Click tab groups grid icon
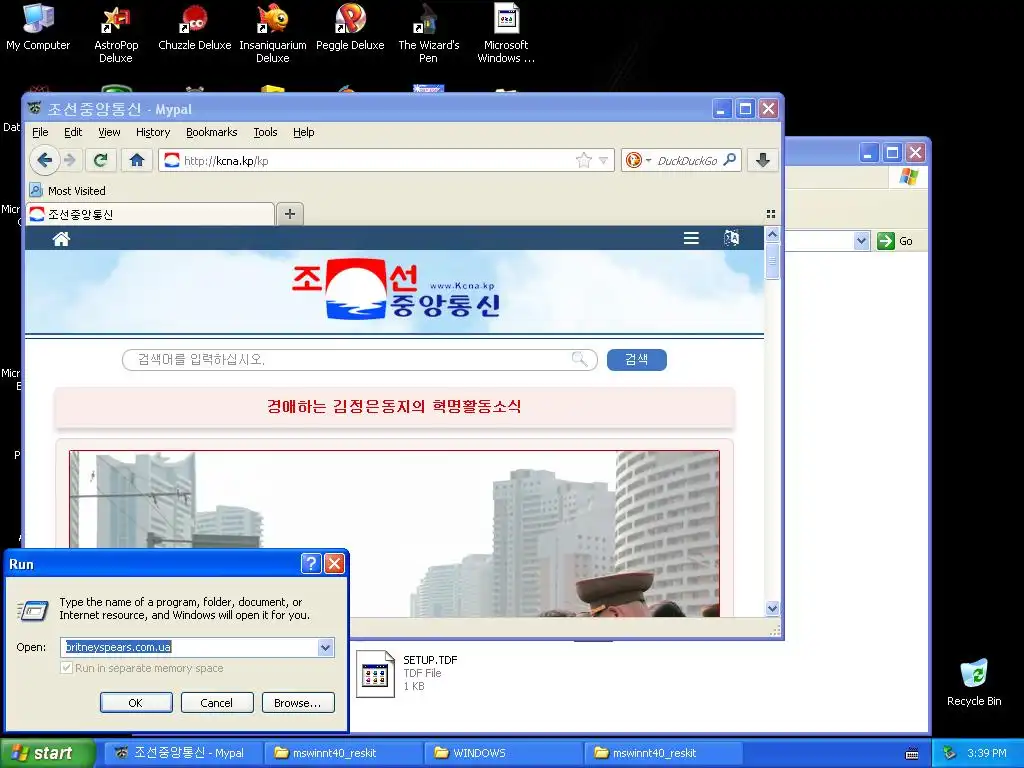 (771, 214)
